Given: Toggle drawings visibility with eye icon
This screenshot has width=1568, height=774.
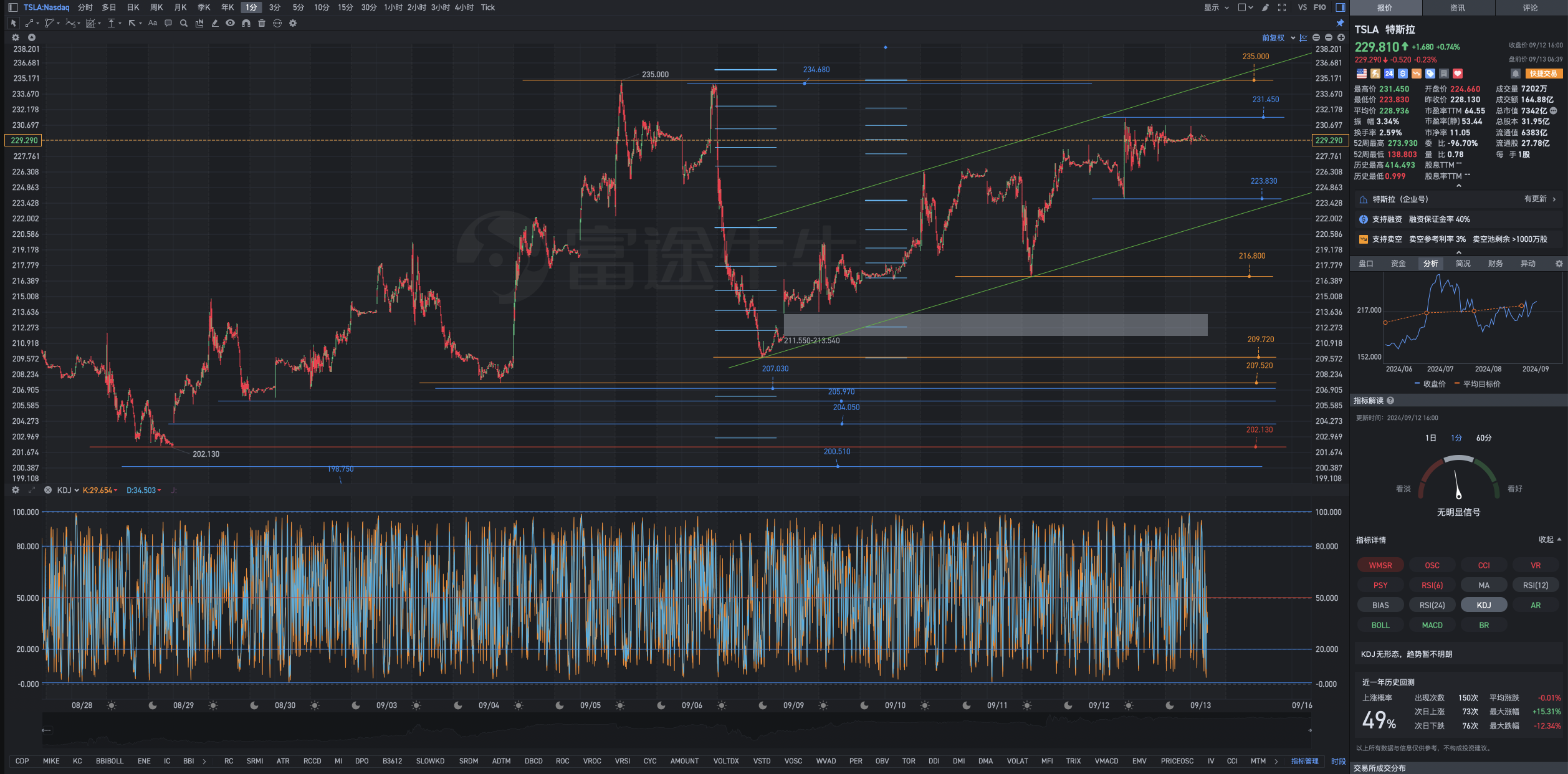Looking at the screenshot, I should point(231,23).
